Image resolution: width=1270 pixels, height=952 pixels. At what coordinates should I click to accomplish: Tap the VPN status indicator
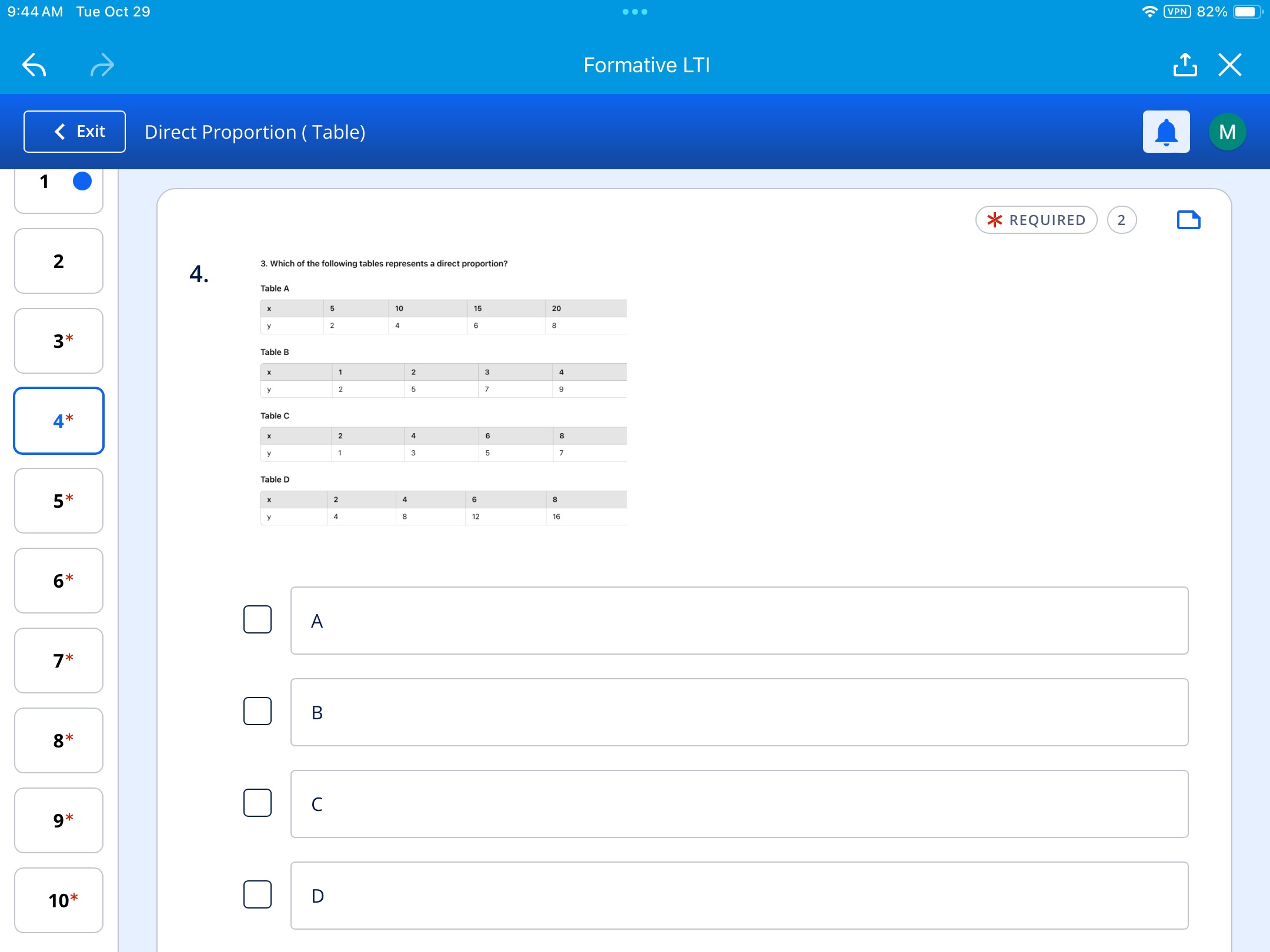click(x=1177, y=12)
